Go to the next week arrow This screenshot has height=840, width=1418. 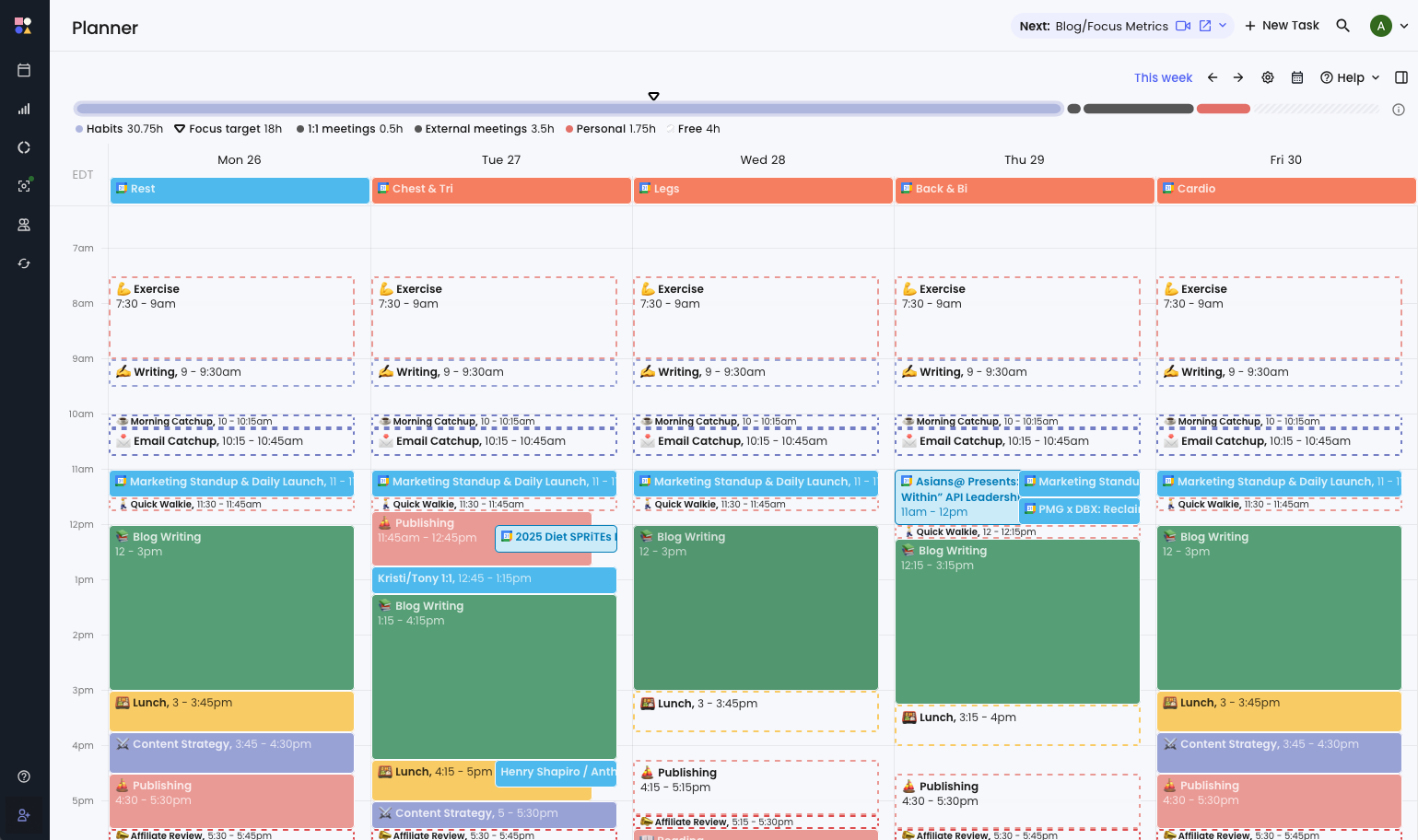click(x=1238, y=77)
